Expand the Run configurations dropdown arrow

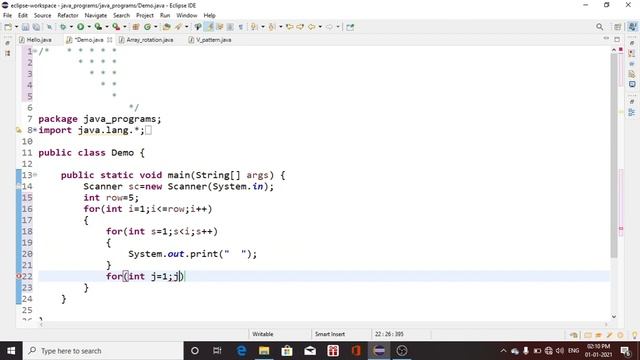coord(89,27)
